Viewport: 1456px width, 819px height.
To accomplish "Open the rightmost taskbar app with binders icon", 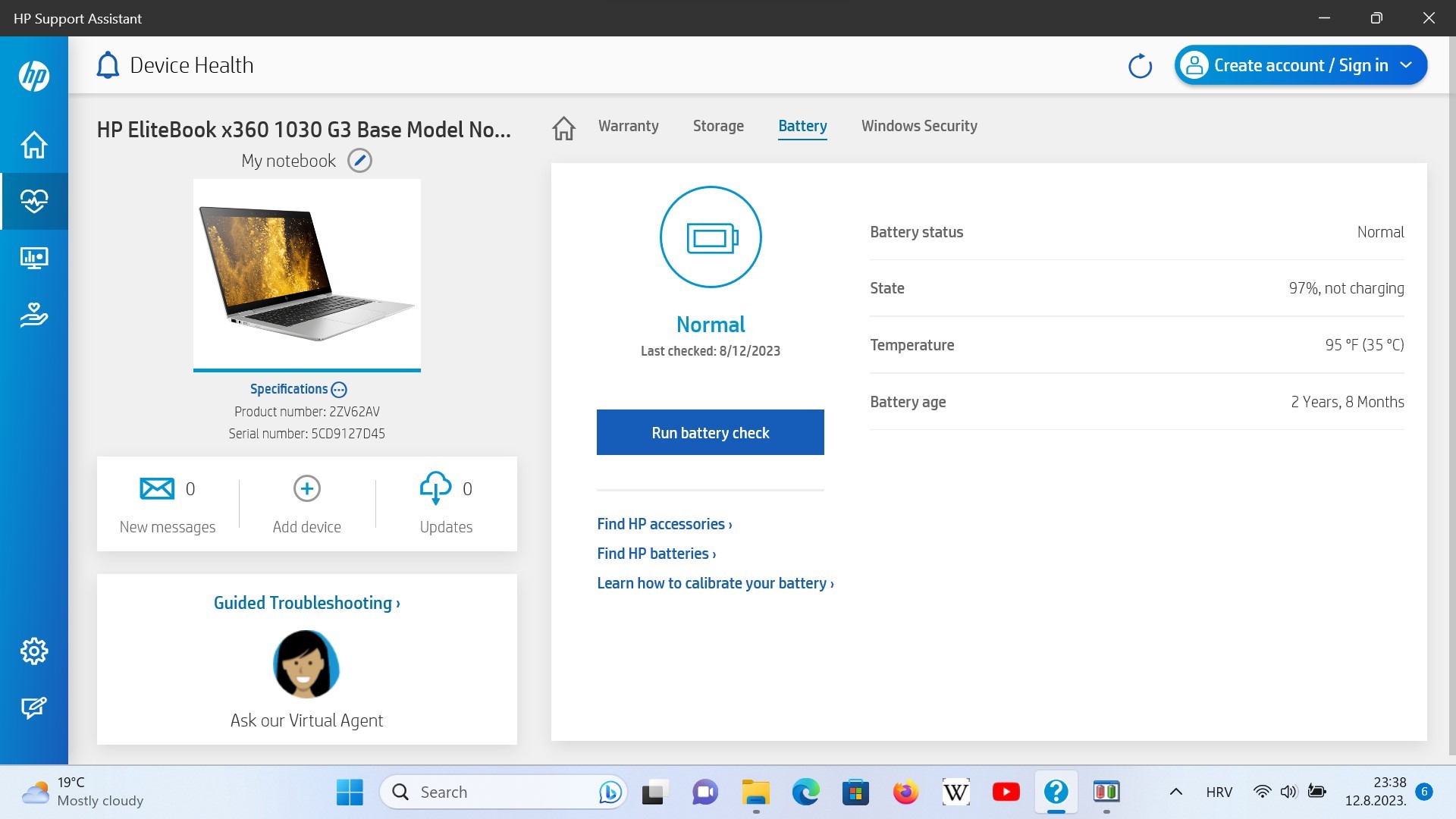I will click(1106, 792).
